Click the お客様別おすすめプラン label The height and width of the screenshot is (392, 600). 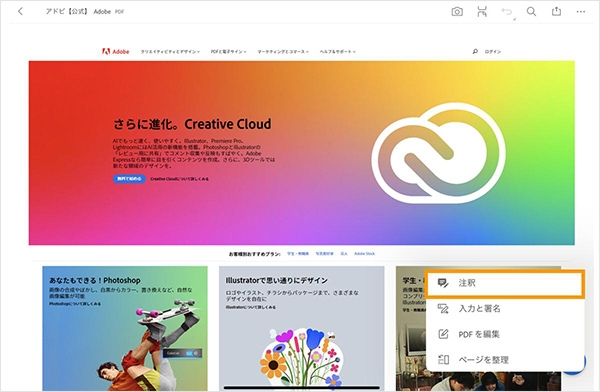254,254
